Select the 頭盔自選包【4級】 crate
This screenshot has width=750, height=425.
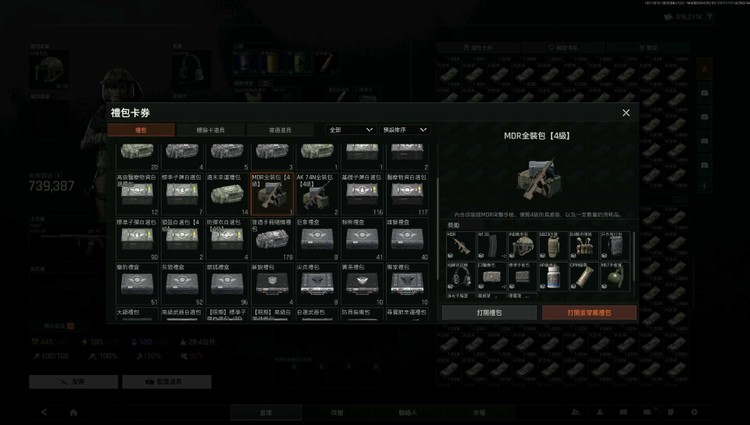tap(182, 239)
